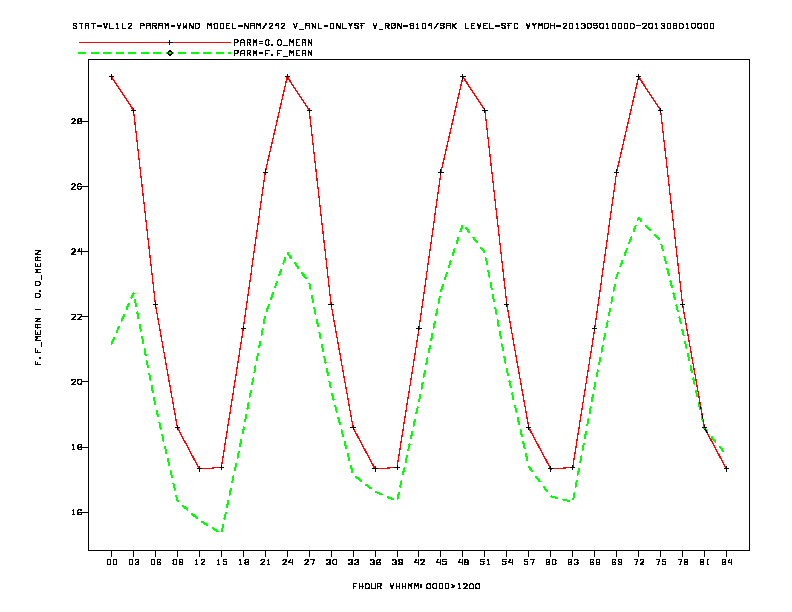Click x-axis tick label 06
Image resolution: width=792 pixels, height=612 pixels.
(x=156, y=562)
